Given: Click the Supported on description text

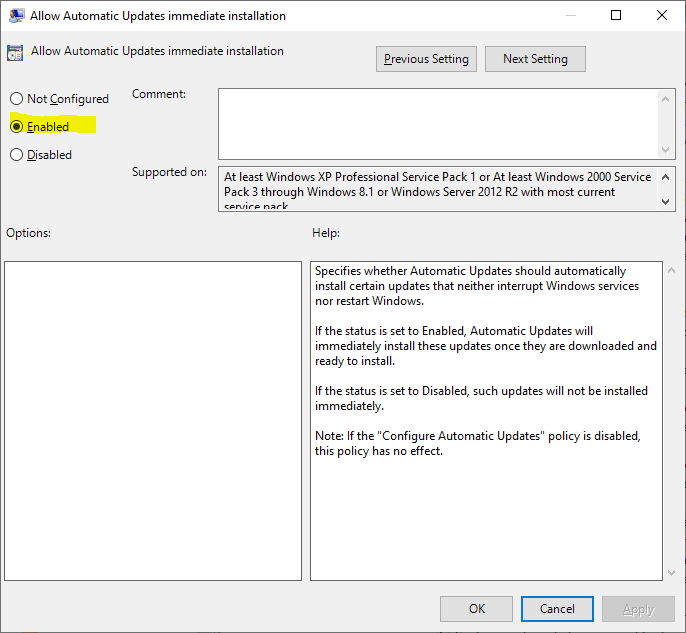Looking at the screenshot, I should [x=438, y=189].
